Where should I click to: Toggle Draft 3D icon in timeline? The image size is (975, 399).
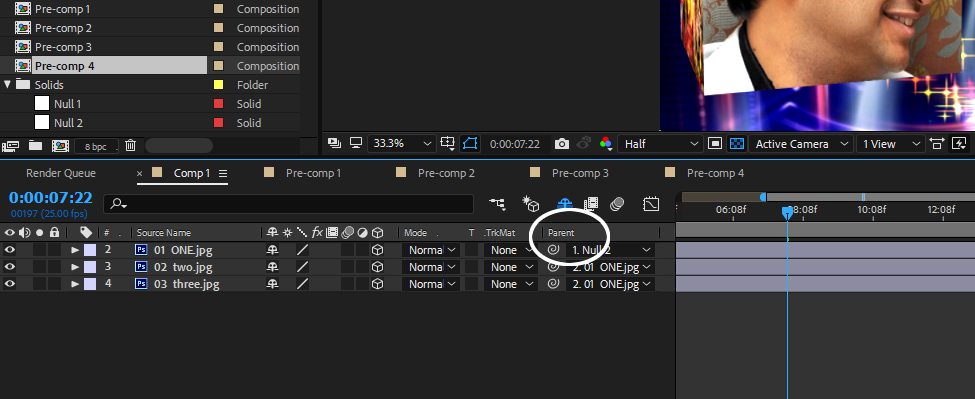530,203
